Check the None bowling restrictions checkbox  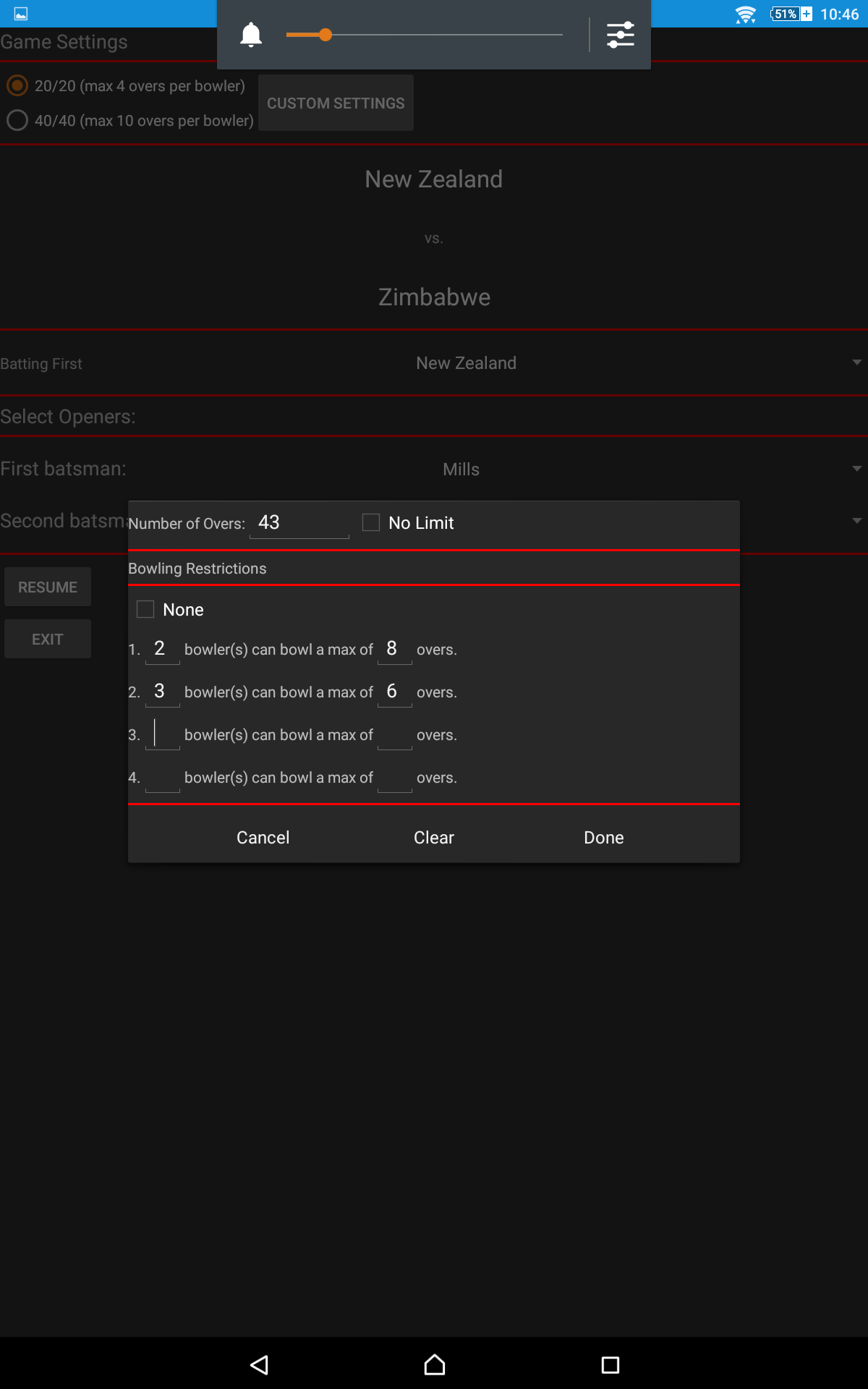coord(145,609)
